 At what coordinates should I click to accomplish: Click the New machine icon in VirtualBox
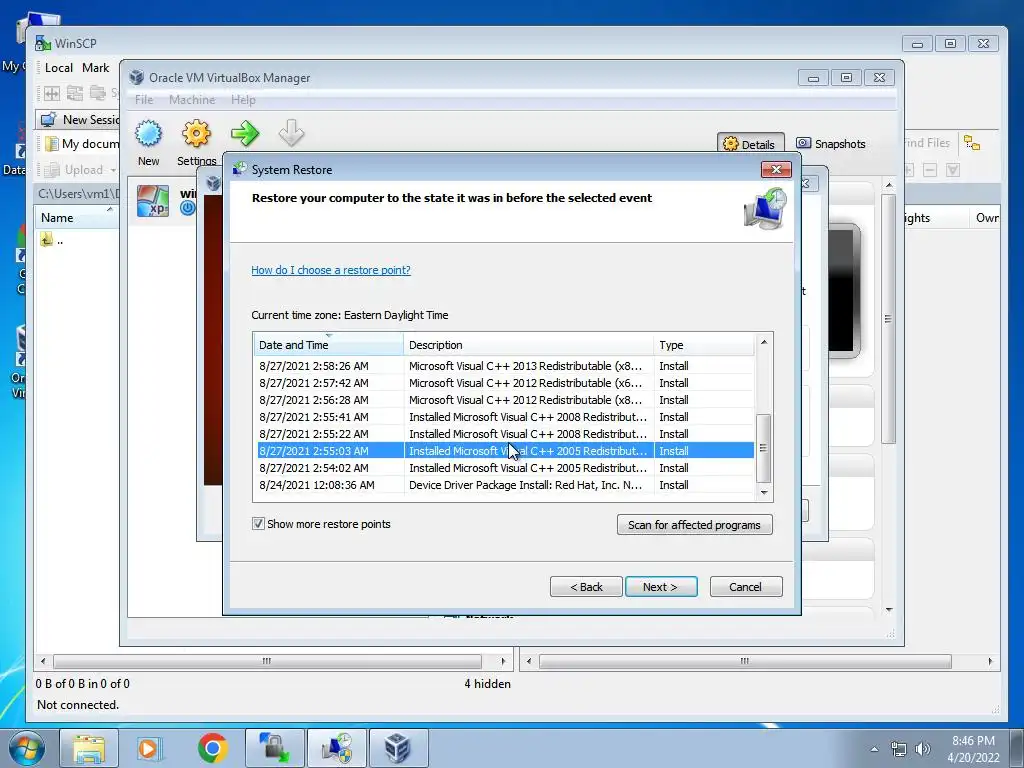click(x=148, y=134)
